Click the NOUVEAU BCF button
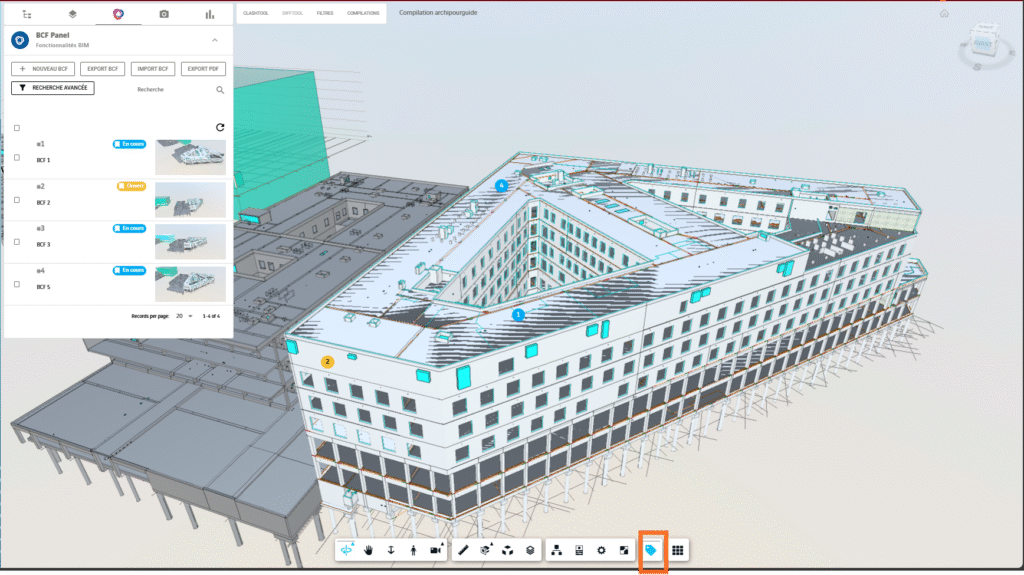This screenshot has width=1024, height=575. click(x=42, y=69)
